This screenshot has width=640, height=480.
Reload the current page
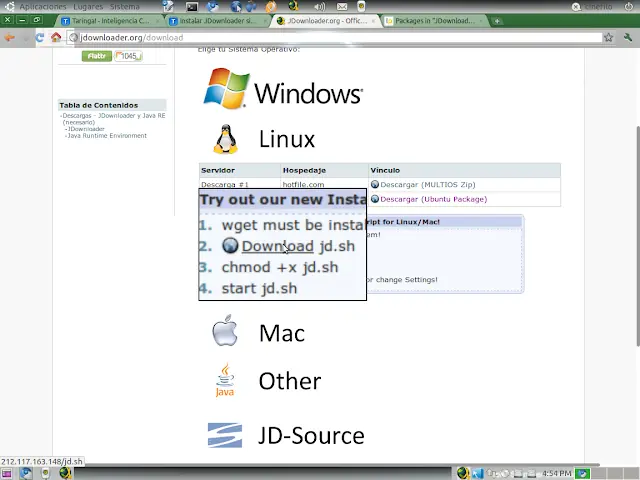40,38
